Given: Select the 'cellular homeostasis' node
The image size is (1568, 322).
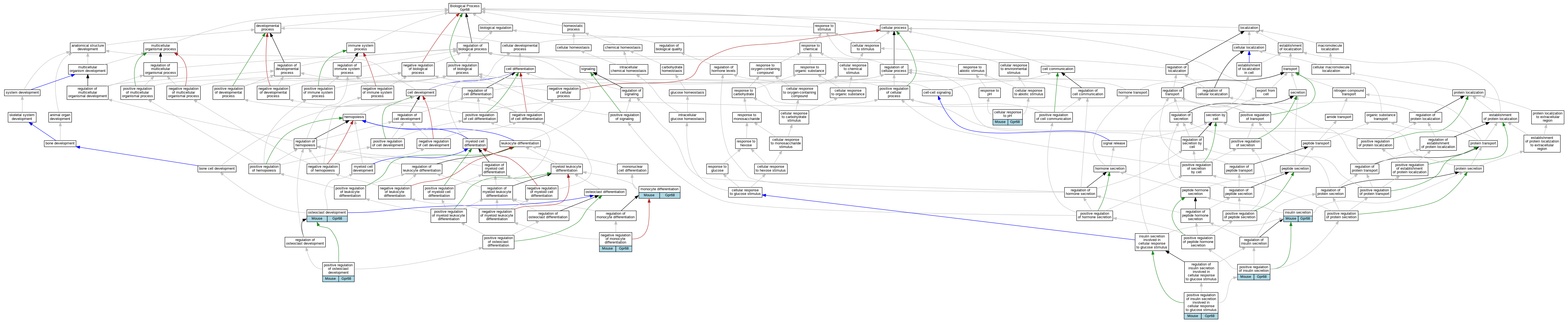Looking at the screenshot, I should [x=573, y=47].
